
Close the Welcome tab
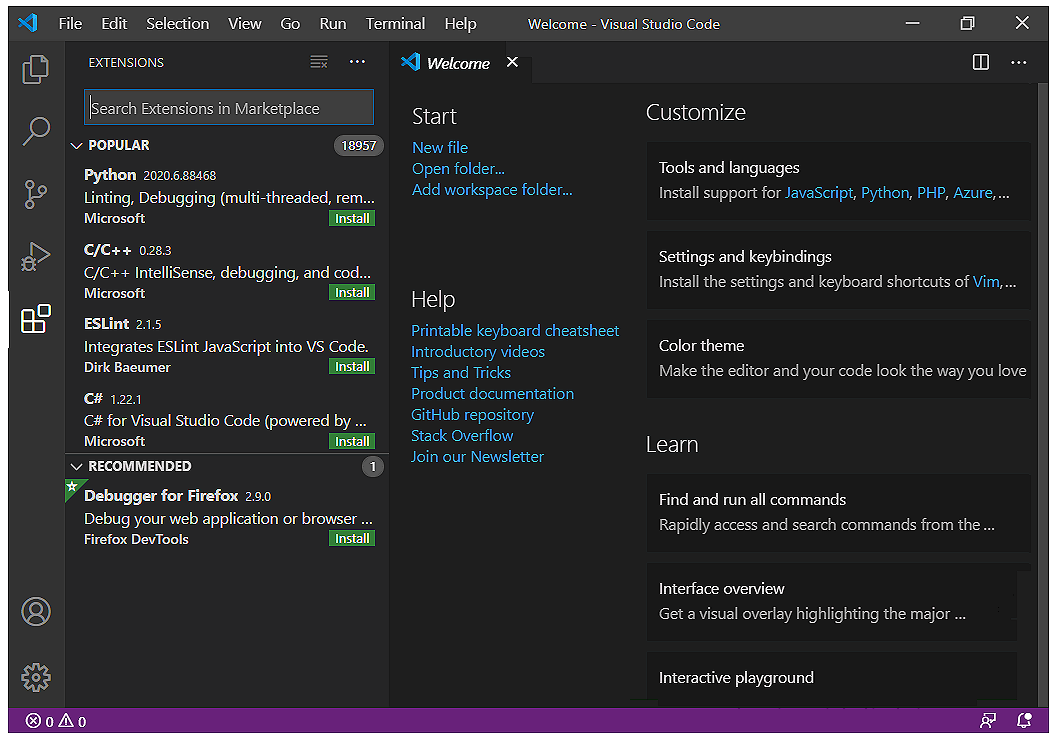(x=512, y=62)
